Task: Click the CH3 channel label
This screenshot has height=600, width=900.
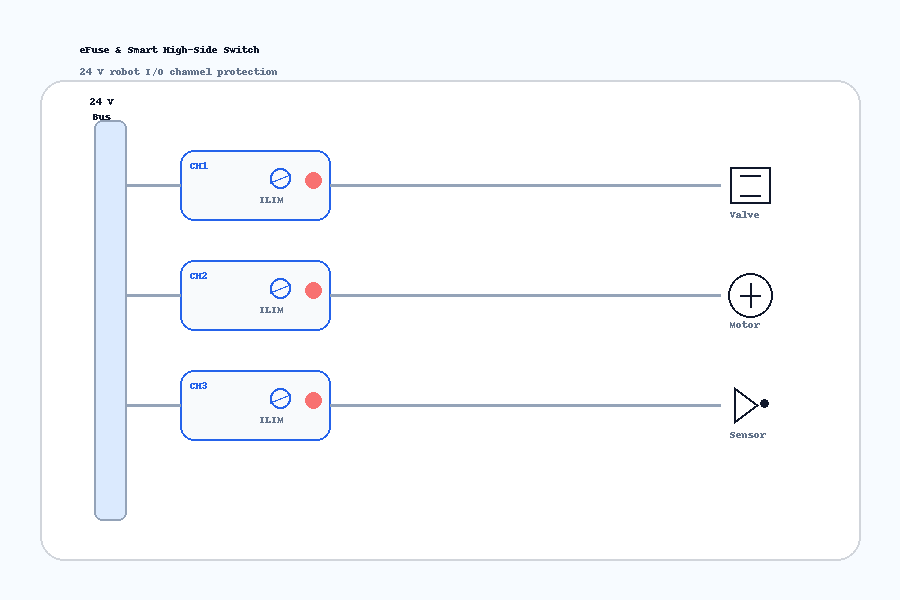Action: [x=199, y=386]
